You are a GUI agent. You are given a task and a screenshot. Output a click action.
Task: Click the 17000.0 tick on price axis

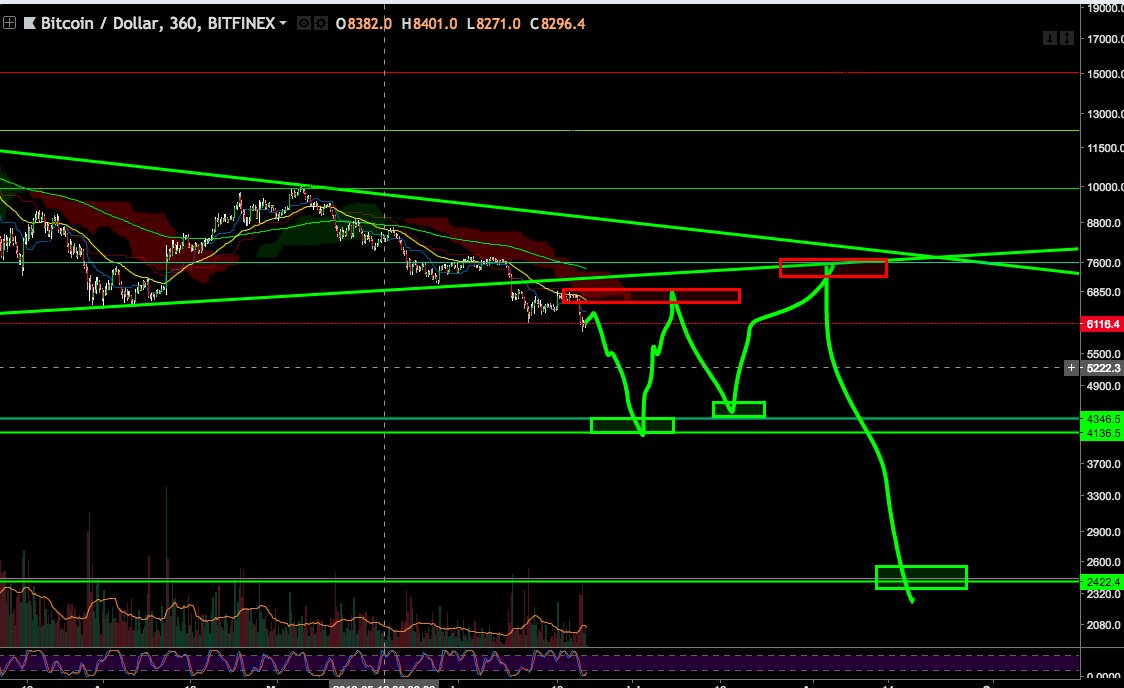tap(1105, 39)
